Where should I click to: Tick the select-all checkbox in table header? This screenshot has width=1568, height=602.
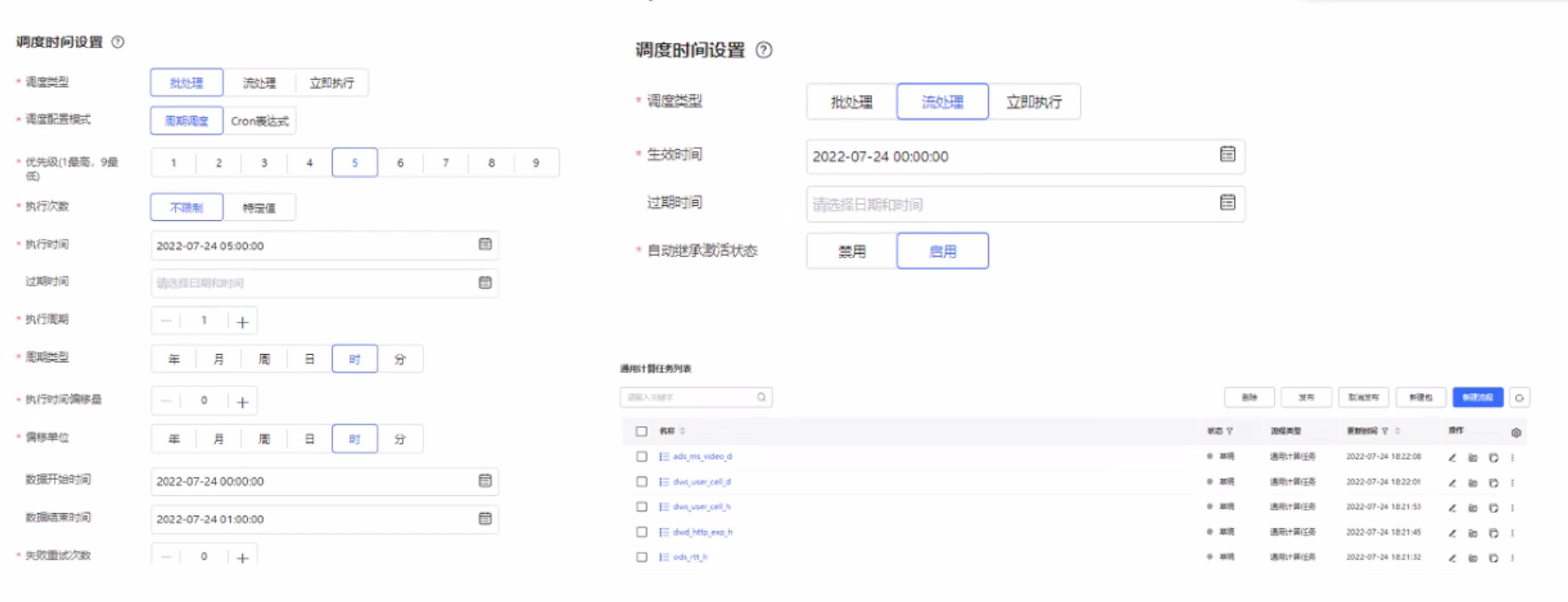[642, 431]
